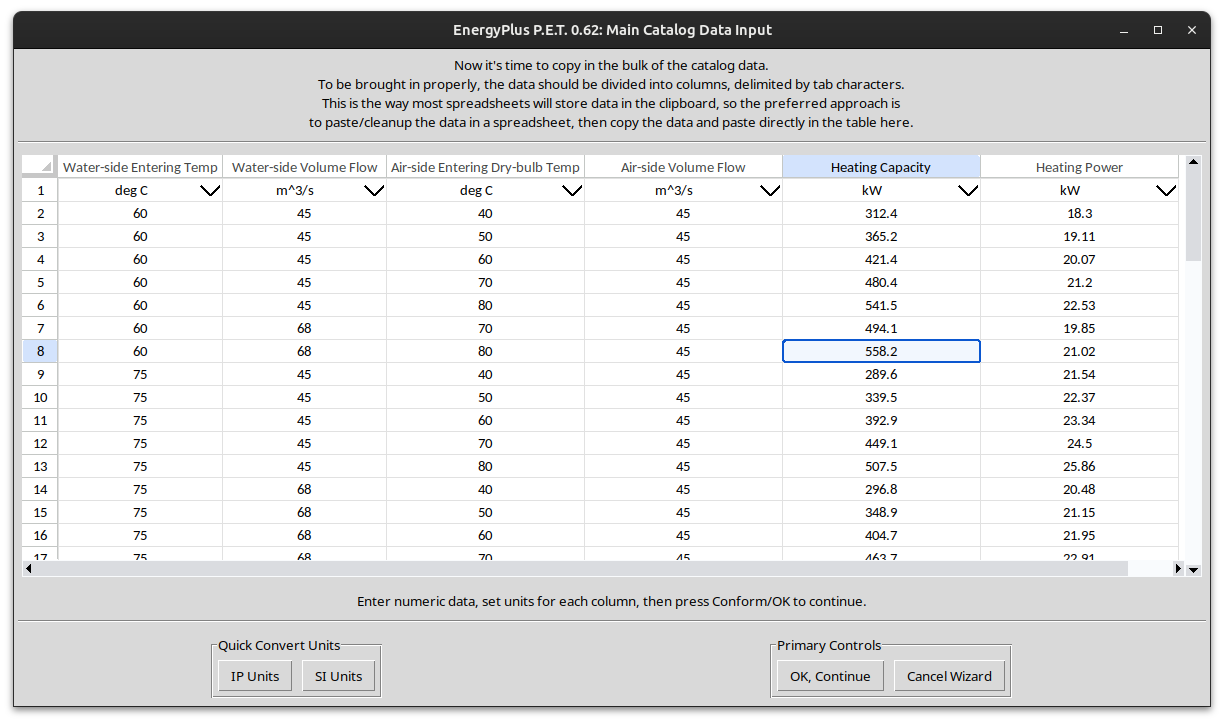The image size is (1224, 723).
Task: Select Heating Power cell 21.2
Action: pos(1079,282)
